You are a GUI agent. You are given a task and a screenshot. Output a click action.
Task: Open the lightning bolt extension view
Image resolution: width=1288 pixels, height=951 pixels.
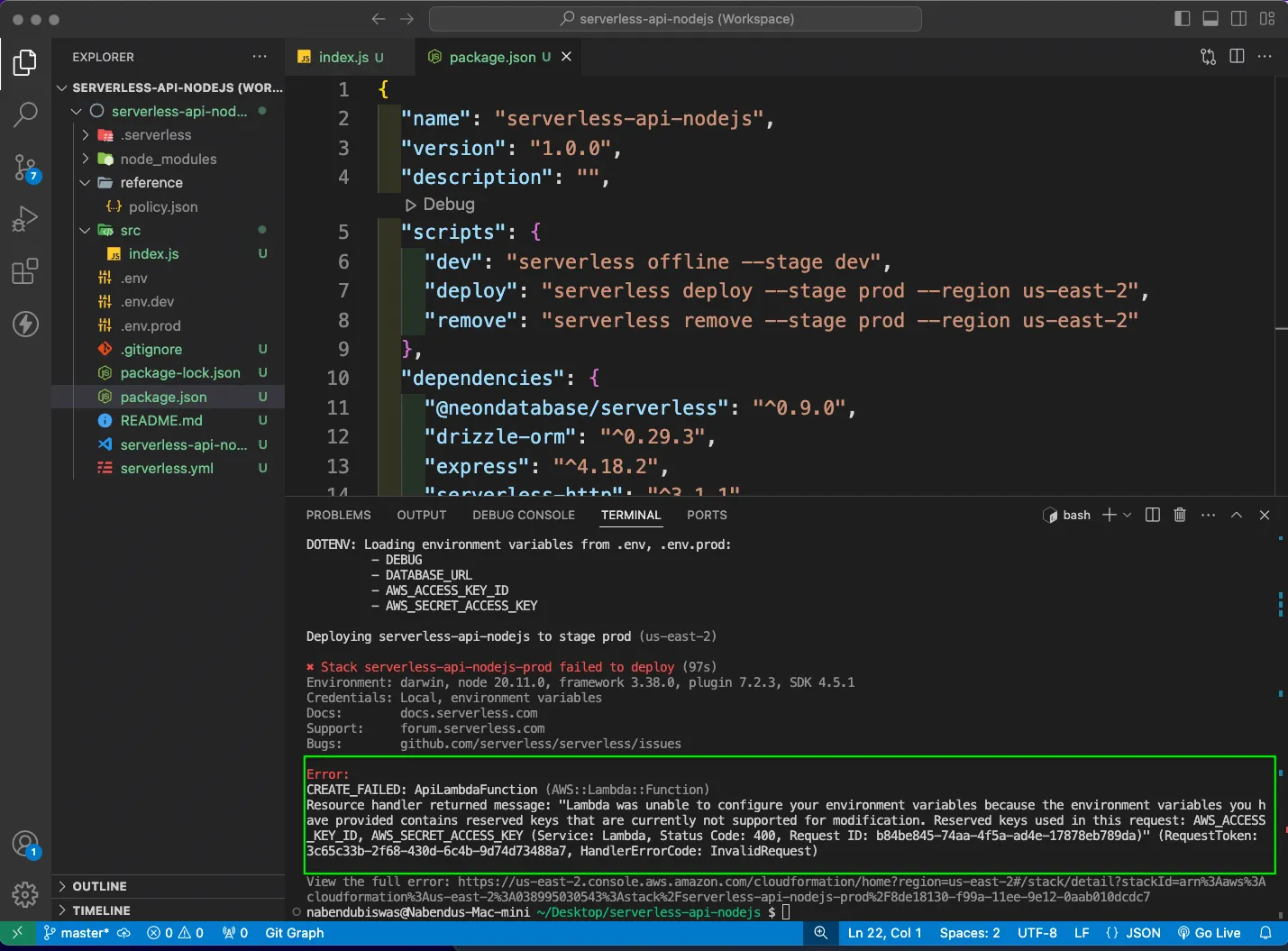25,324
